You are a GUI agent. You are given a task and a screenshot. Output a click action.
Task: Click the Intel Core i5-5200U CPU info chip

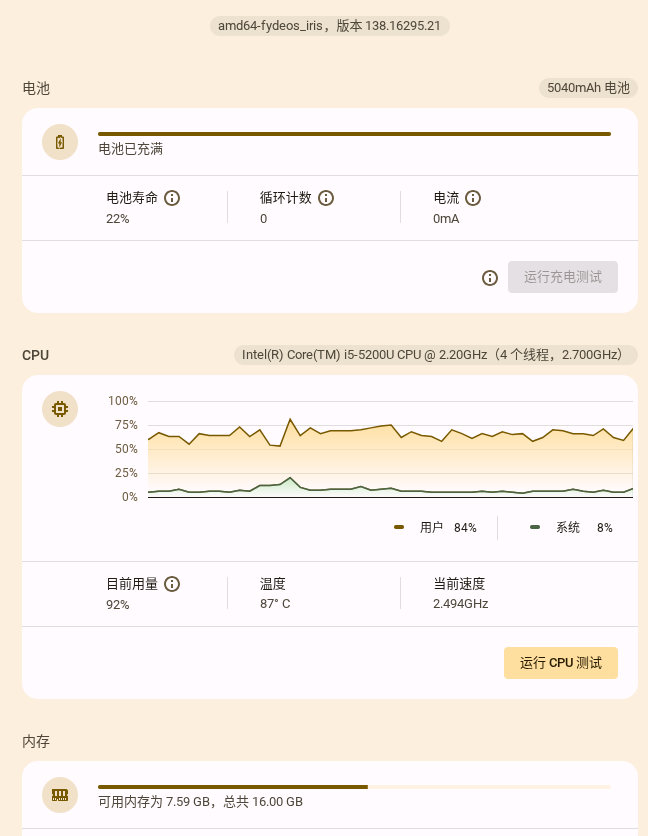[x=436, y=355]
